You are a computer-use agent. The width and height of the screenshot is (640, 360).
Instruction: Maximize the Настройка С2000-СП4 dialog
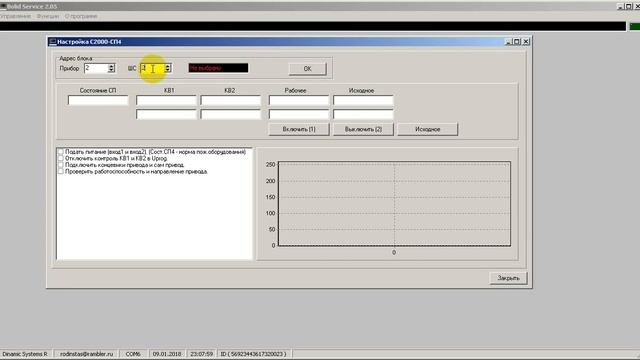[x=517, y=42]
